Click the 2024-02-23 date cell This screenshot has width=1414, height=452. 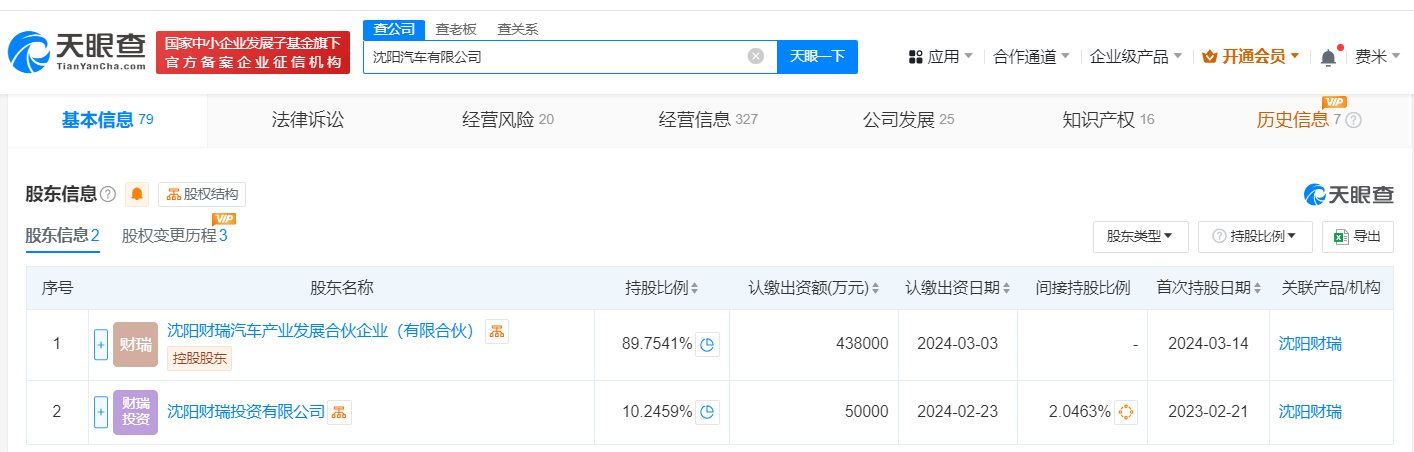(957, 411)
